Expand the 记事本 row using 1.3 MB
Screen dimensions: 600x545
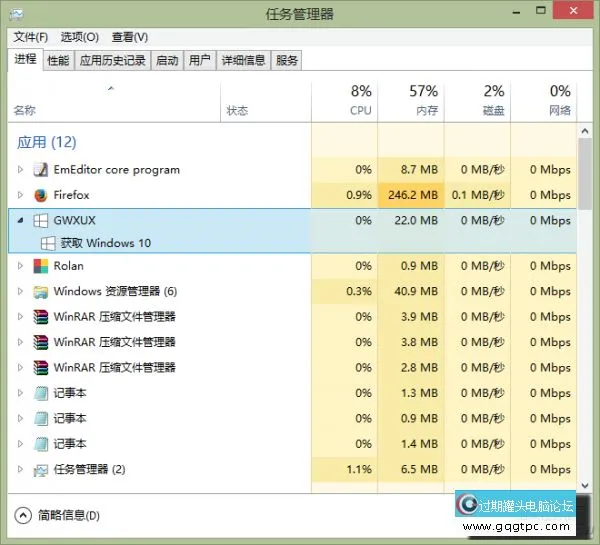pyautogui.click(x=20, y=393)
